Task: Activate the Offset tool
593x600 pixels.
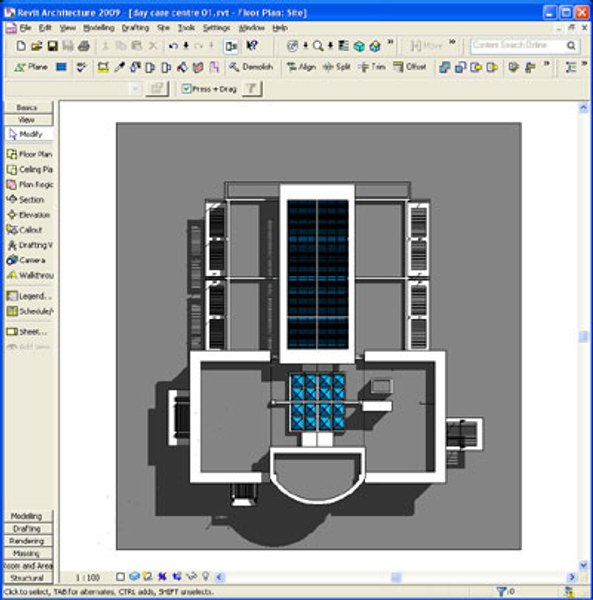Action: (x=409, y=67)
